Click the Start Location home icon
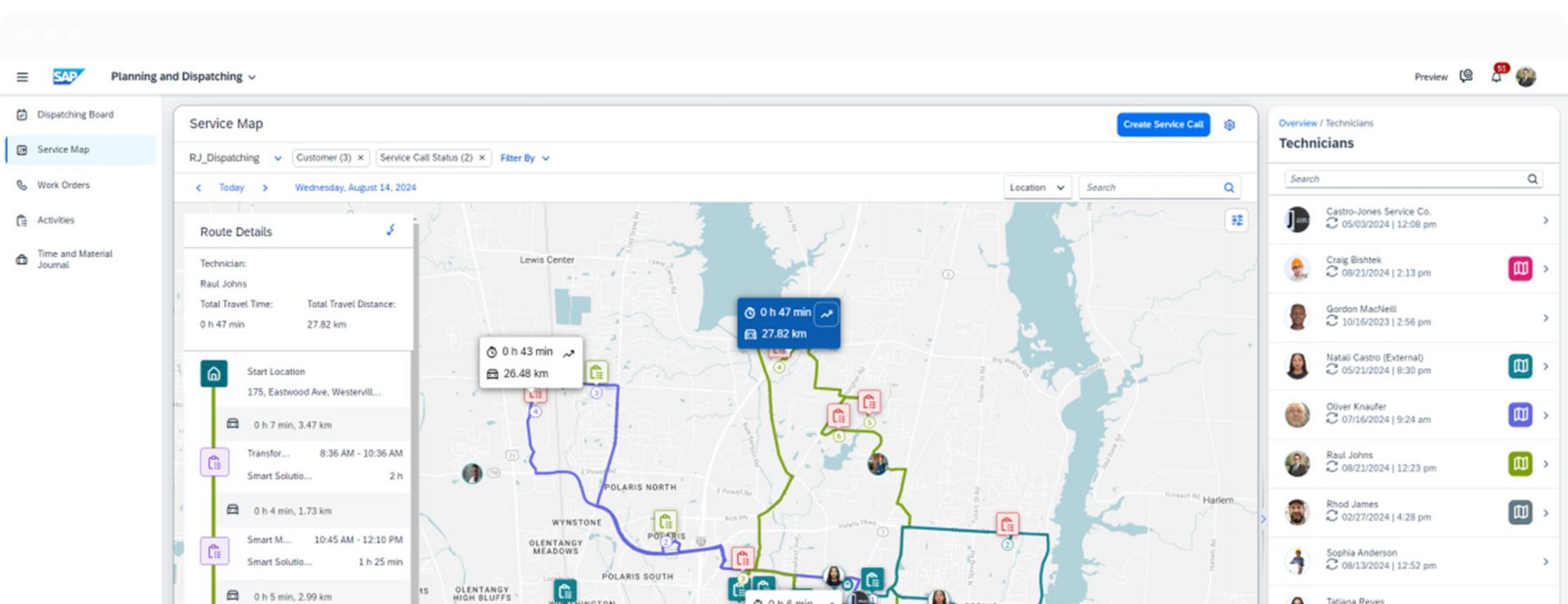 214,374
